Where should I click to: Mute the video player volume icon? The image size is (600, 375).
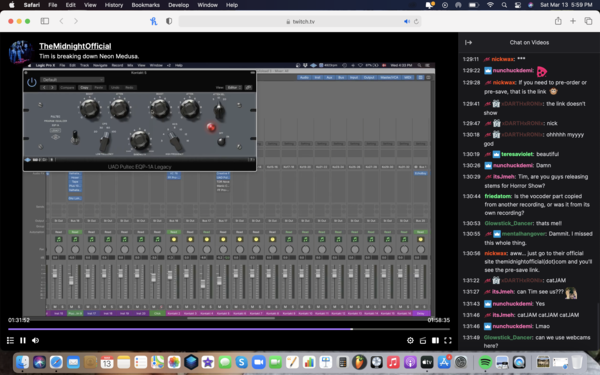[36, 340]
